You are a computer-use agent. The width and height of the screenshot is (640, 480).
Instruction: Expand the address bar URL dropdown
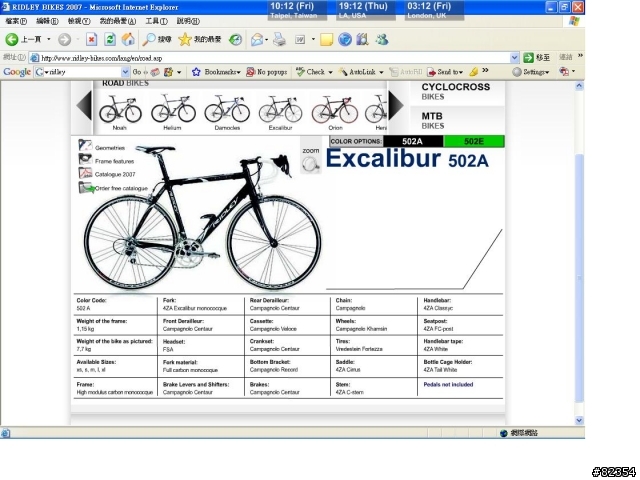(x=514, y=58)
